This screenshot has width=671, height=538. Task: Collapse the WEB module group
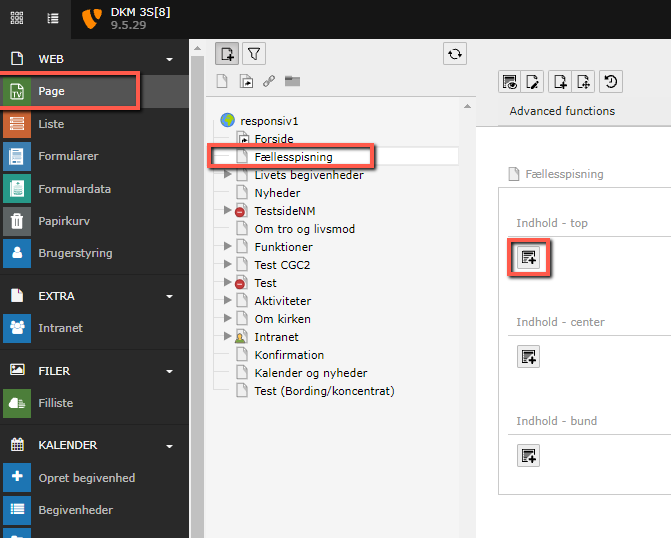tap(170, 59)
